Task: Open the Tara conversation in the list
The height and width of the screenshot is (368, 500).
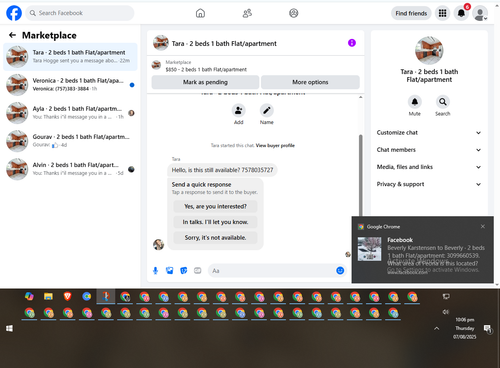Action: (x=70, y=57)
